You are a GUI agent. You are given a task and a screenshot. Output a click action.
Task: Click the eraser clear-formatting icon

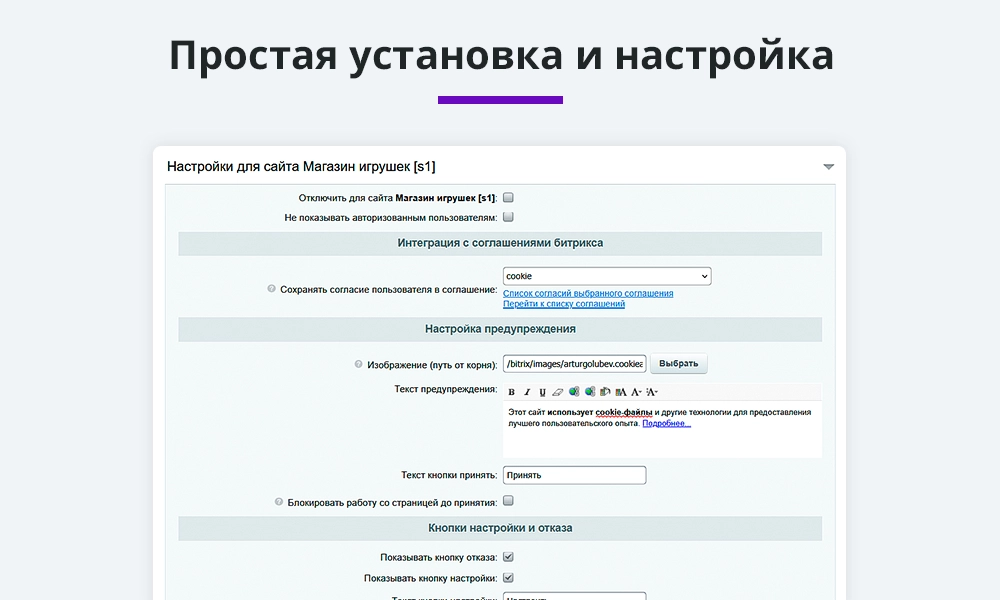558,392
